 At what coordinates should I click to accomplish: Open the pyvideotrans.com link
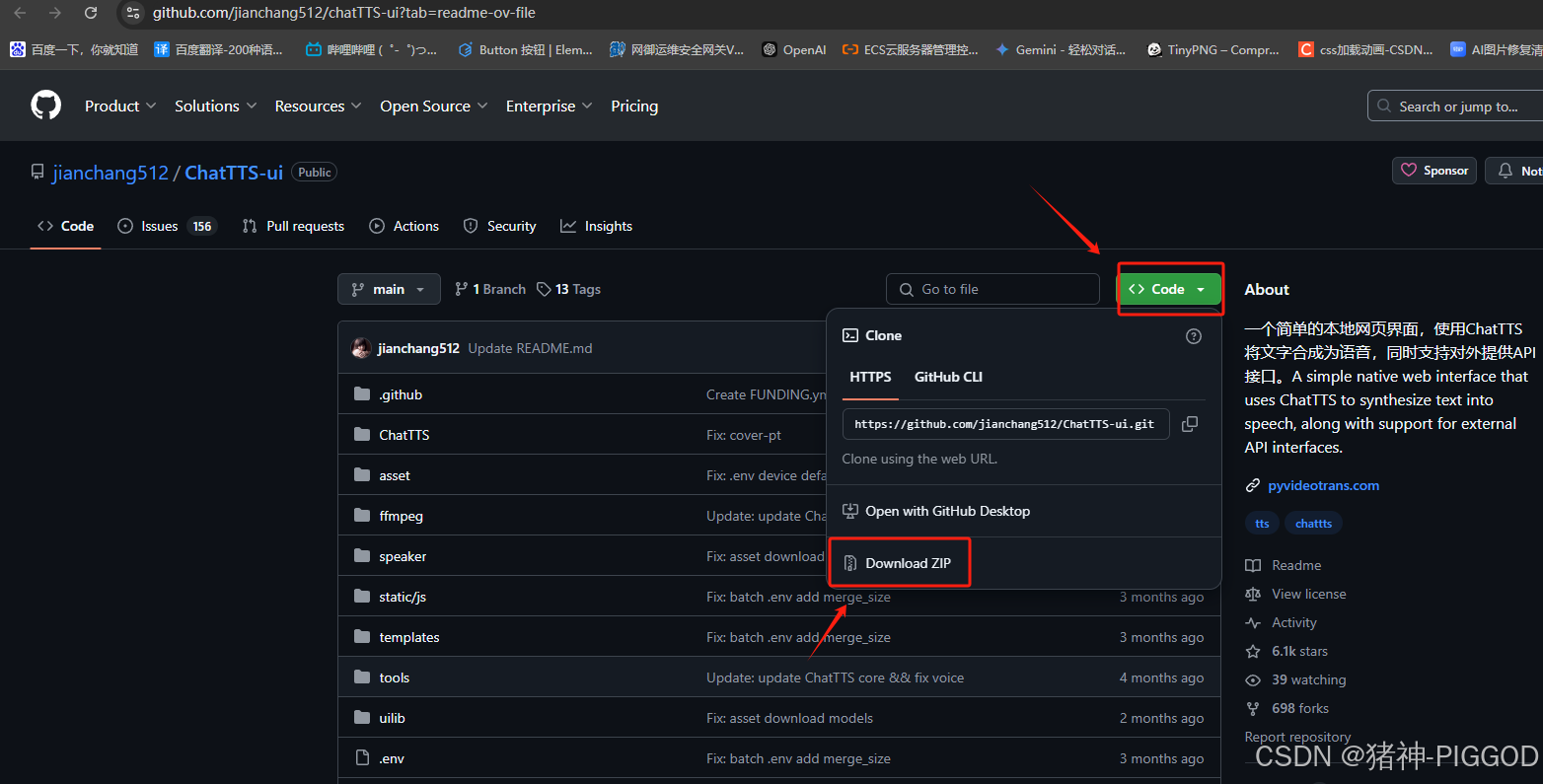click(x=1323, y=485)
